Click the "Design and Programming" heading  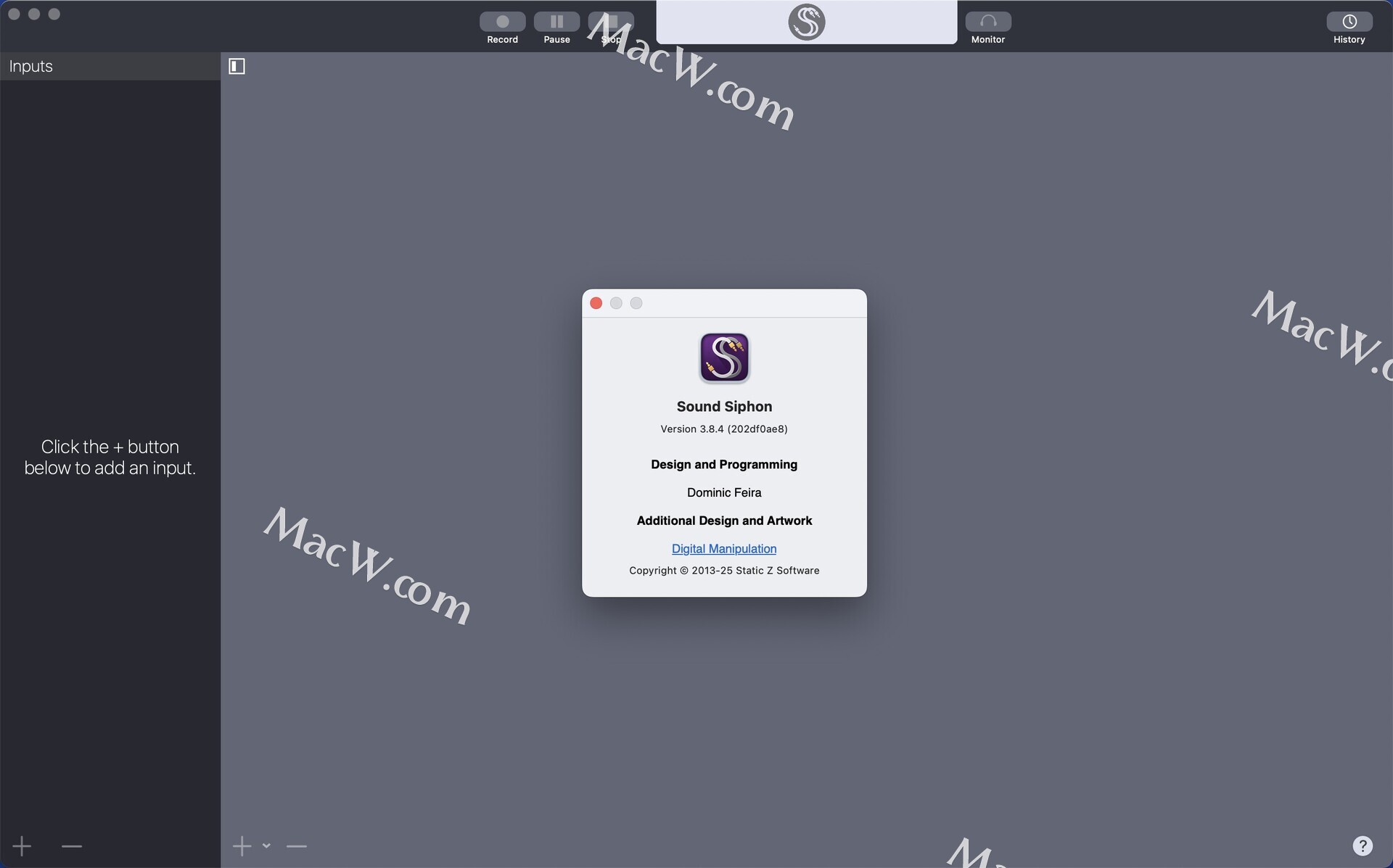tap(724, 464)
